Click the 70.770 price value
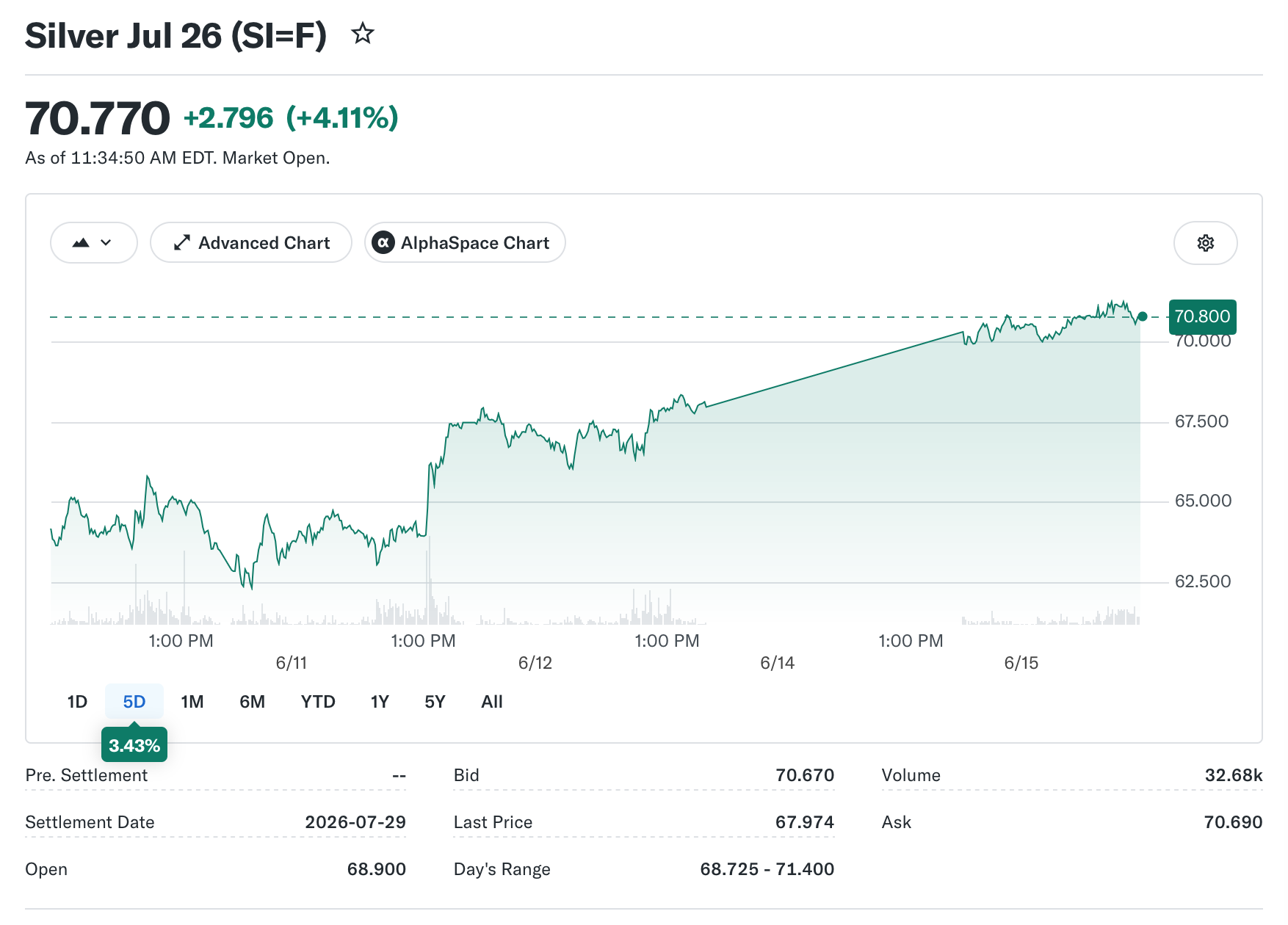 coord(98,118)
